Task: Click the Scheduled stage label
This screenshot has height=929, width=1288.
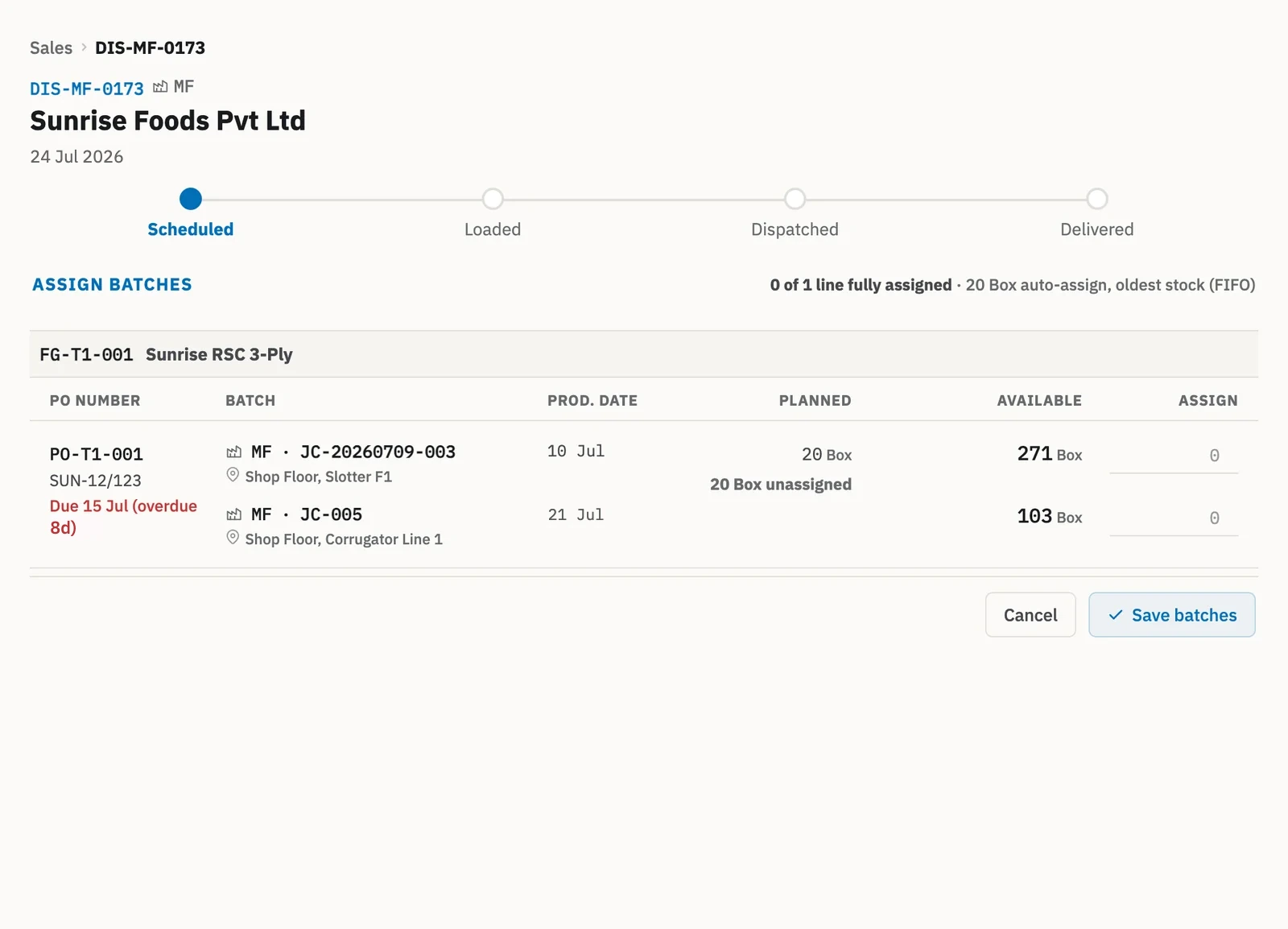Action: pos(191,229)
